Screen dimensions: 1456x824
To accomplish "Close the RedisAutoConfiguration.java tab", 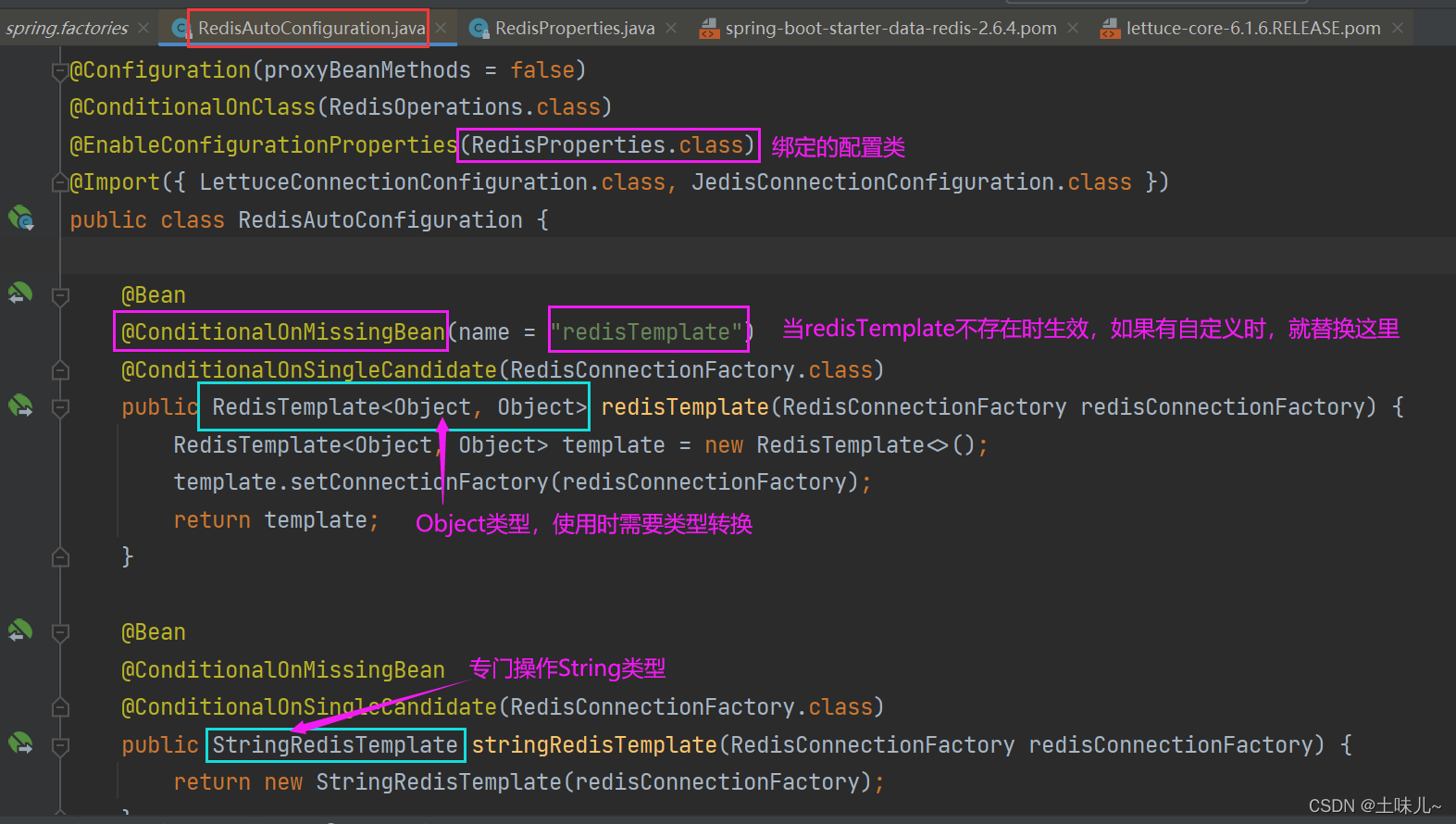I will tap(442, 29).
